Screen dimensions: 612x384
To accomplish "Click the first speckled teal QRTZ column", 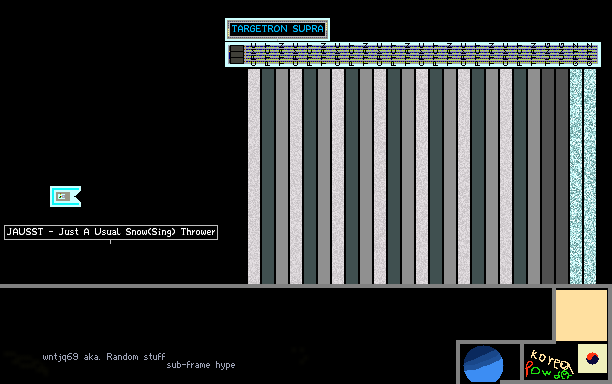I will 576,176.
